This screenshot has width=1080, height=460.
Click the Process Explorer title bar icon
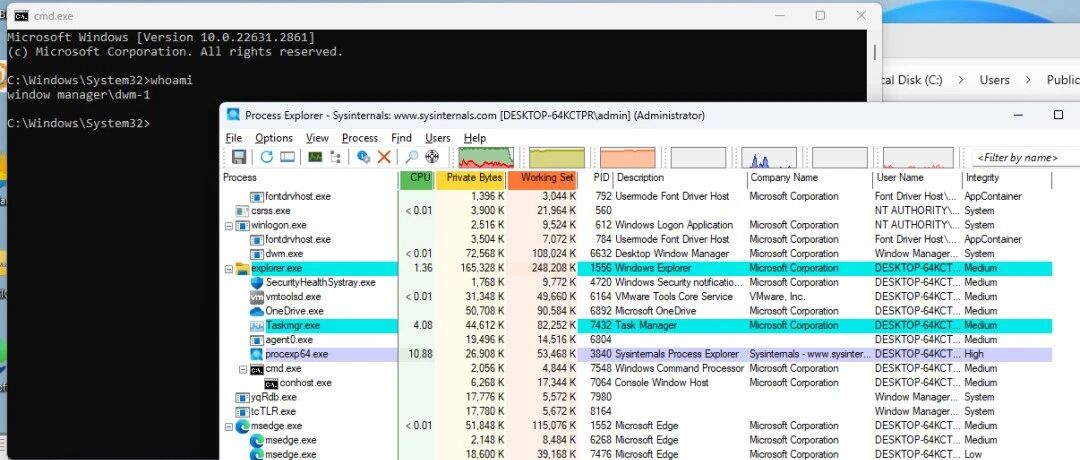click(x=233, y=115)
